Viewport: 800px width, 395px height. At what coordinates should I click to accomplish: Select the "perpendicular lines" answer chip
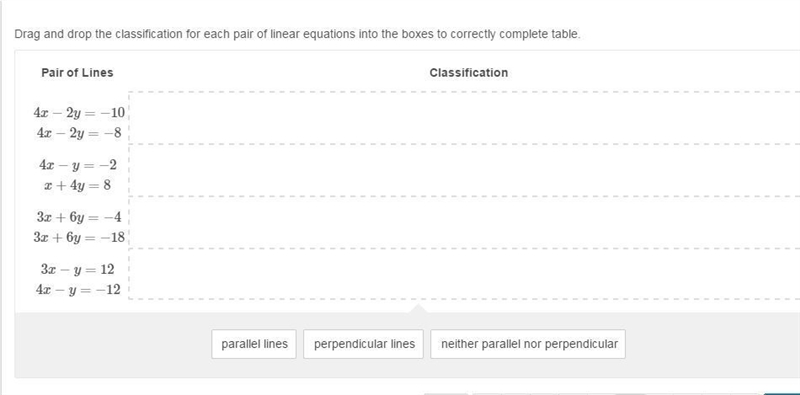363,344
